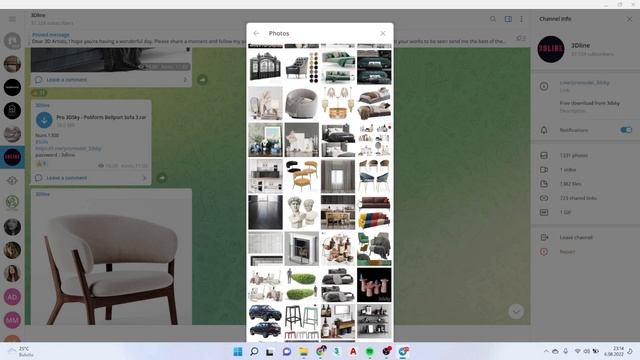This screenshot has width=640, height=360.
Task: Jump to bottom with the down-arrow button
Action: 516,311
